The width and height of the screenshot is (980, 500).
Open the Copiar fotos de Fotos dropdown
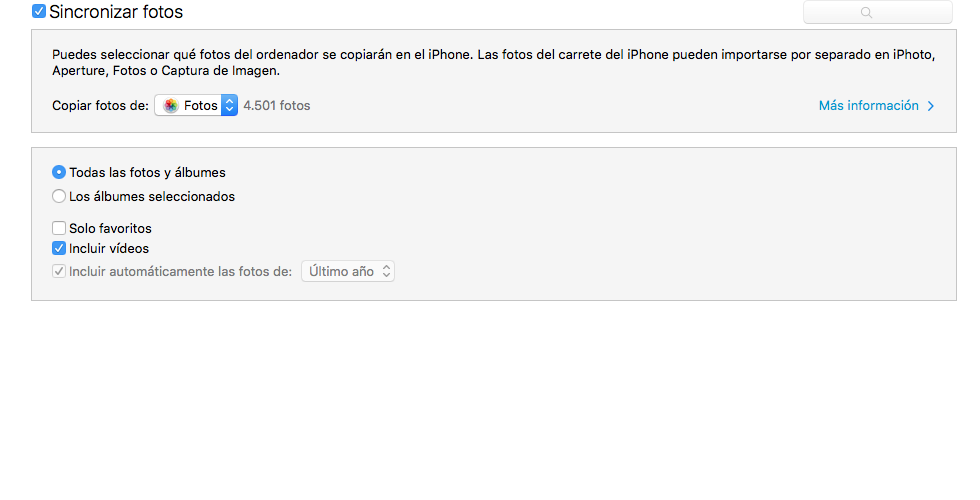click(196, 106)
